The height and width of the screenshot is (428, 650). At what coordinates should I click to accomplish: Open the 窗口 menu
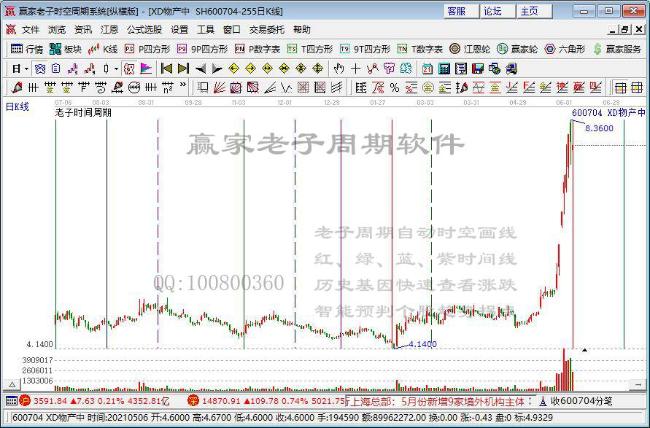point(231,30)
